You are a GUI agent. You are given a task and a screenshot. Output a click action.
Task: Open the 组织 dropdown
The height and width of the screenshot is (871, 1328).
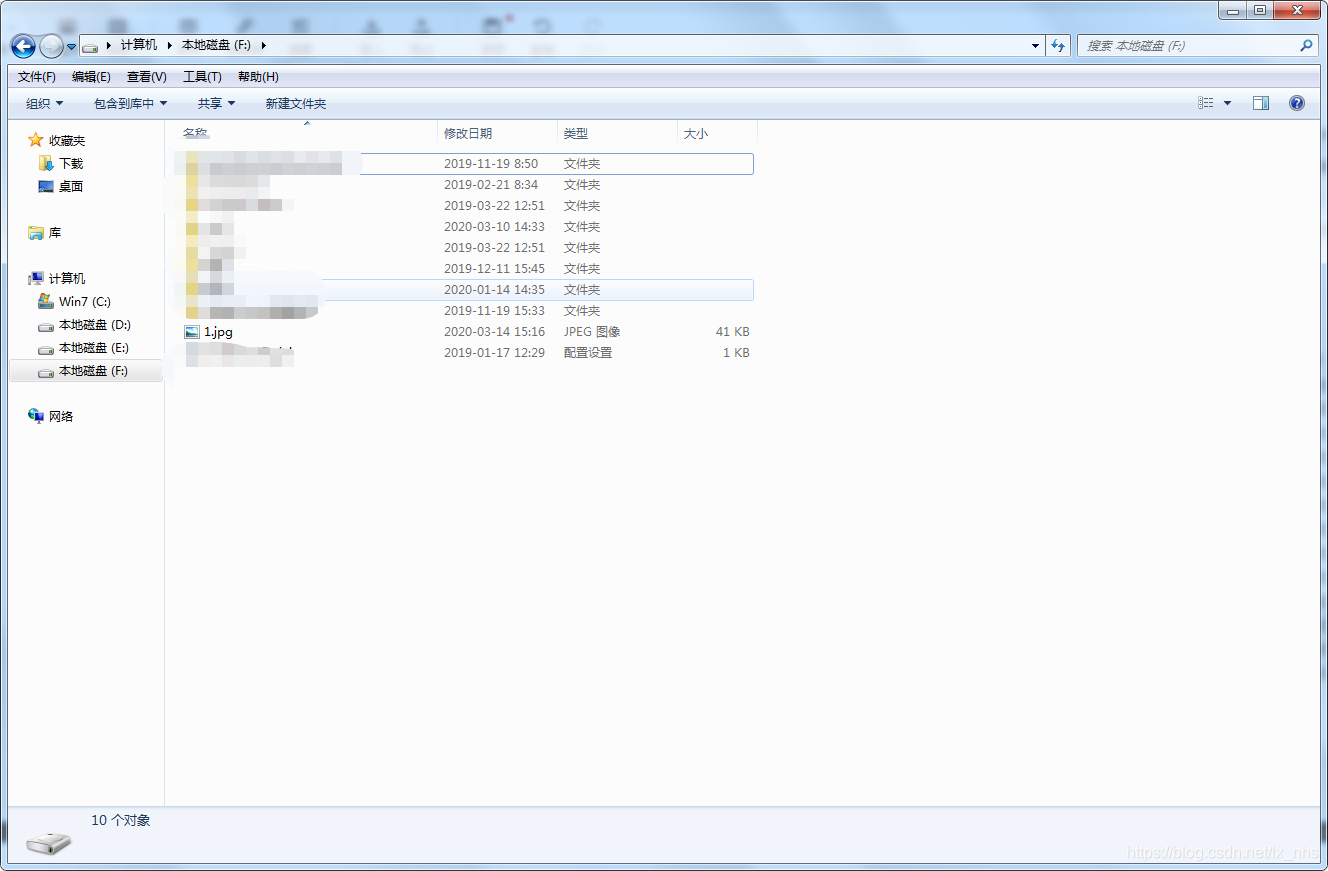click(x=45, y=103)
